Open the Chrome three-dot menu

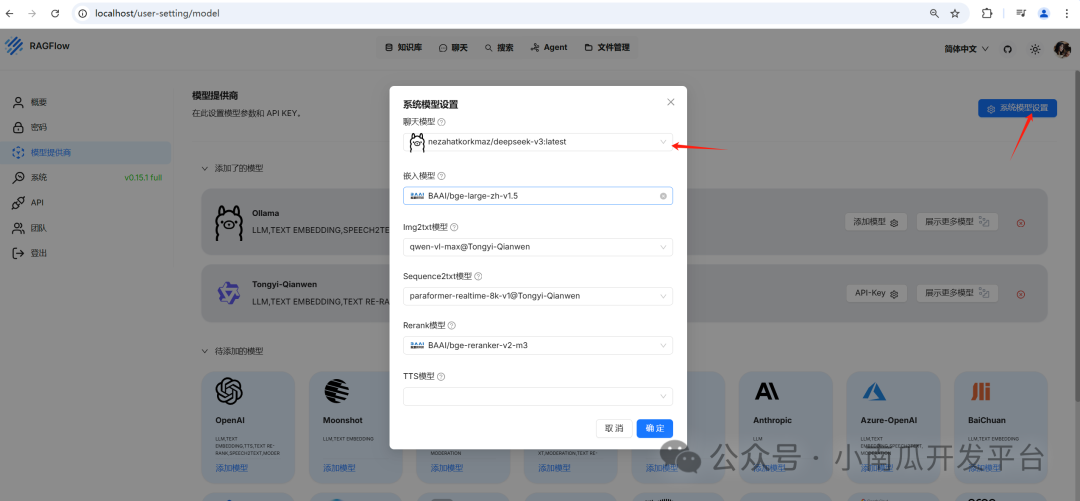tap(1066, 13)
